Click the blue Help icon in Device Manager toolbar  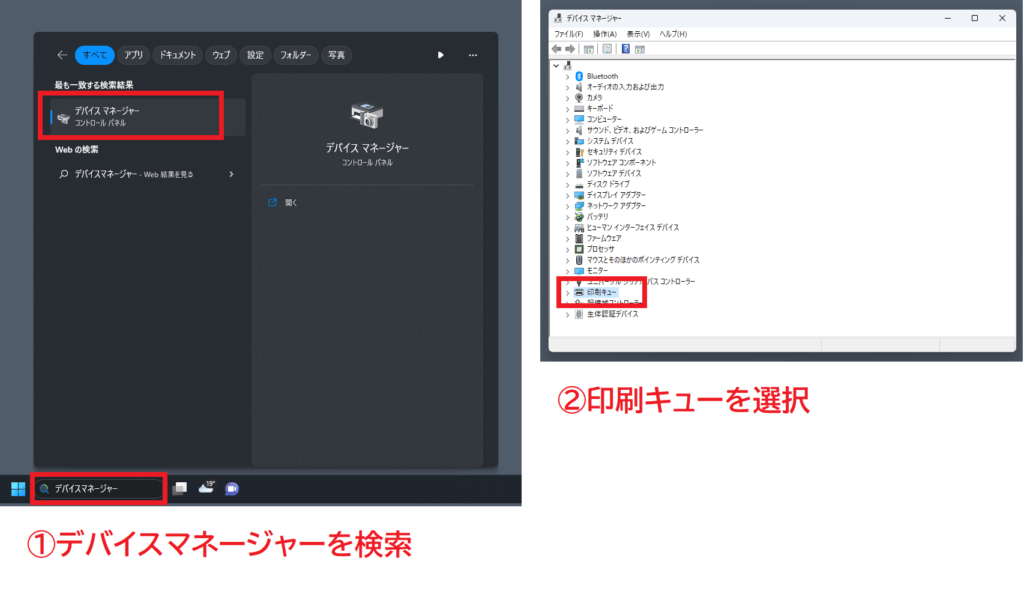[626, 49]
